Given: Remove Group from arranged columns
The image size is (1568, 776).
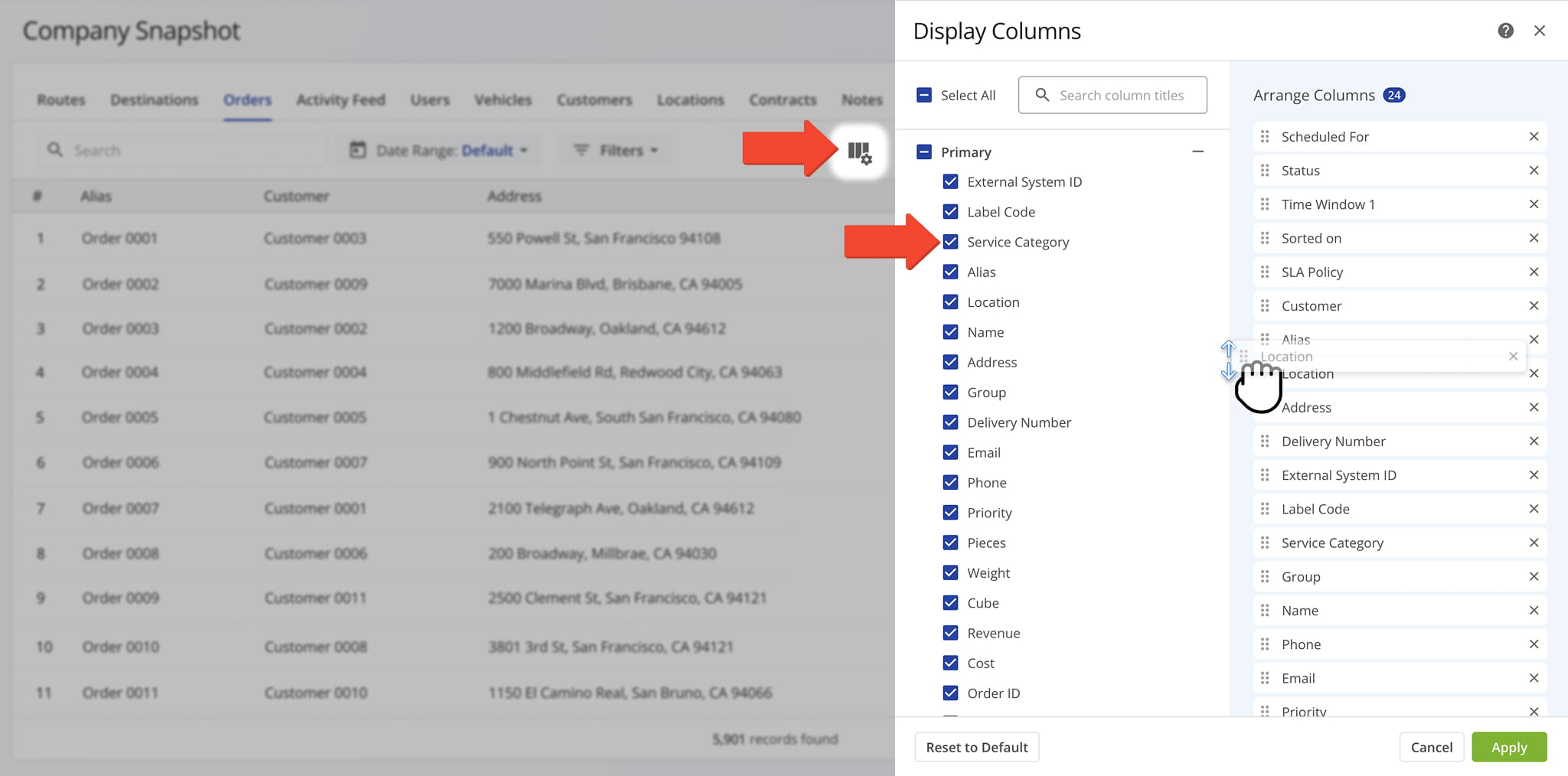Looking at the screenshot, I should click(1534, 576).
